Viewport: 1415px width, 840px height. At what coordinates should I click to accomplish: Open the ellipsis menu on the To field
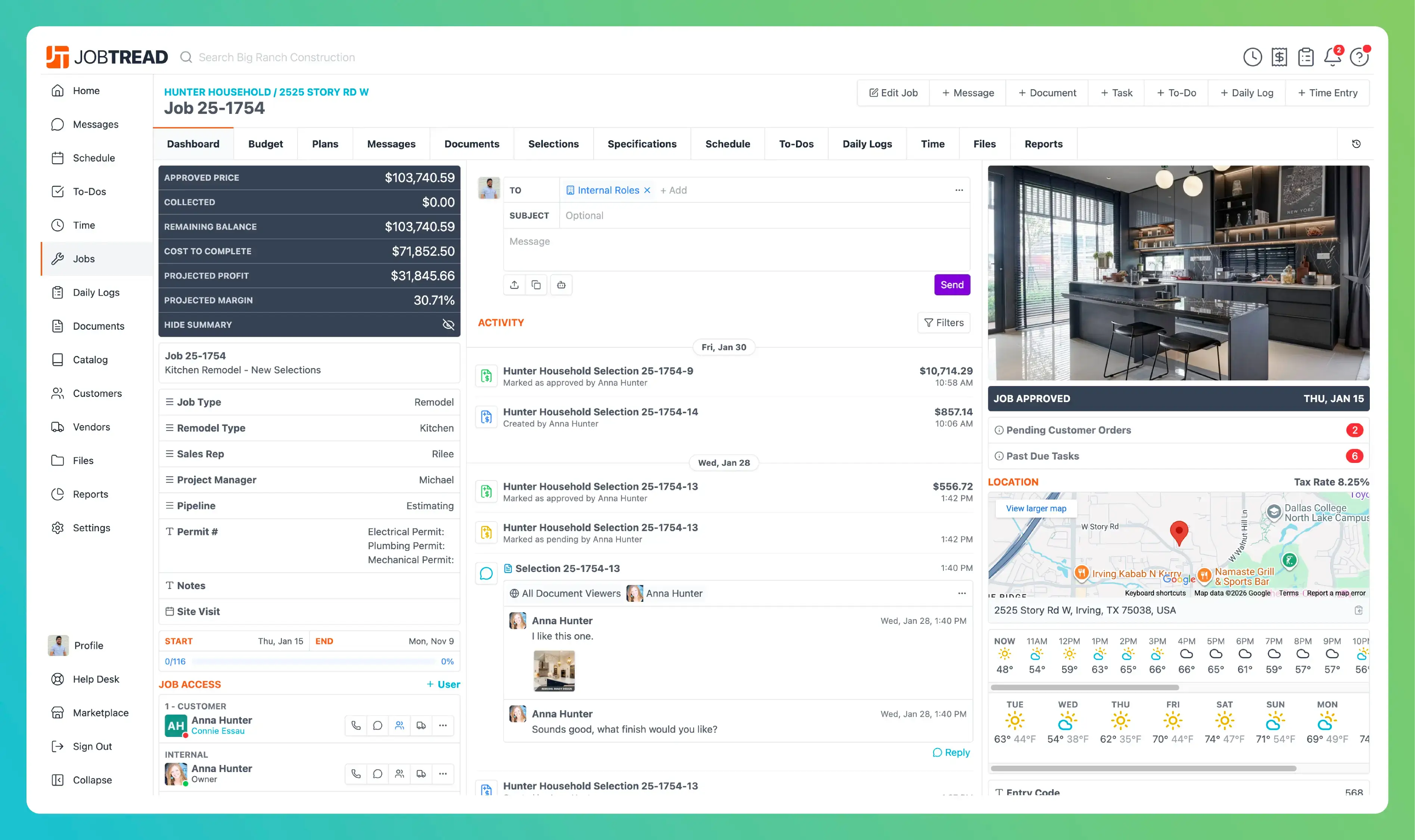point(959,190)
